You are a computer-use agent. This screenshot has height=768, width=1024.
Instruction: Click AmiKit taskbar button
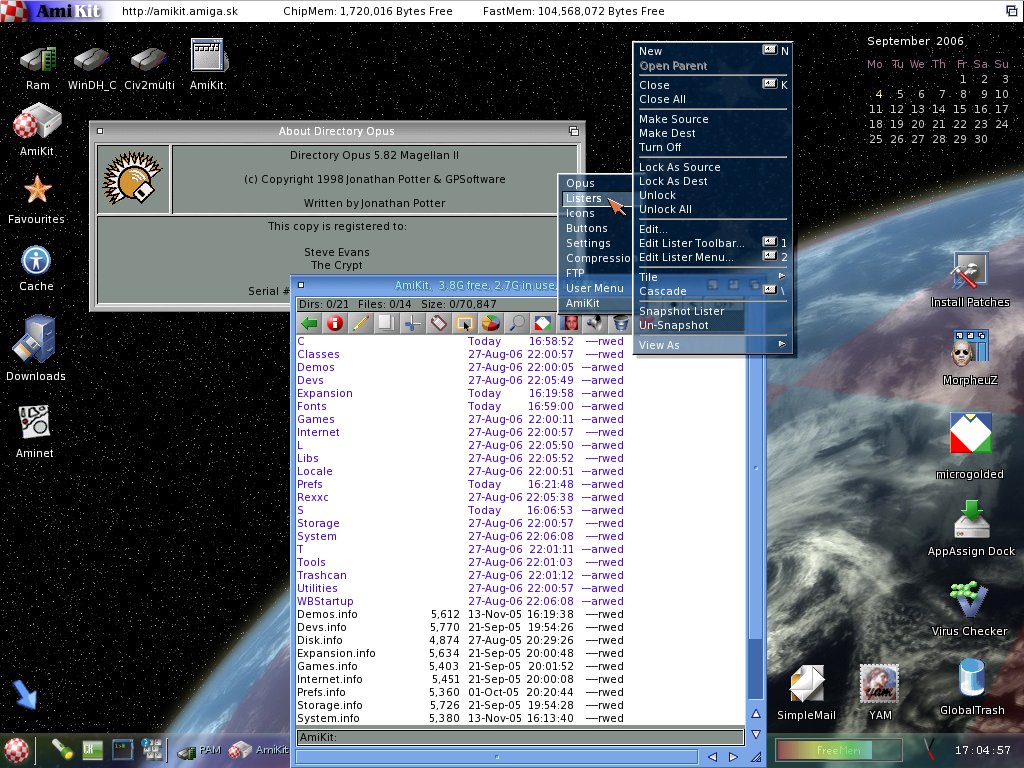tap(258, 750)
